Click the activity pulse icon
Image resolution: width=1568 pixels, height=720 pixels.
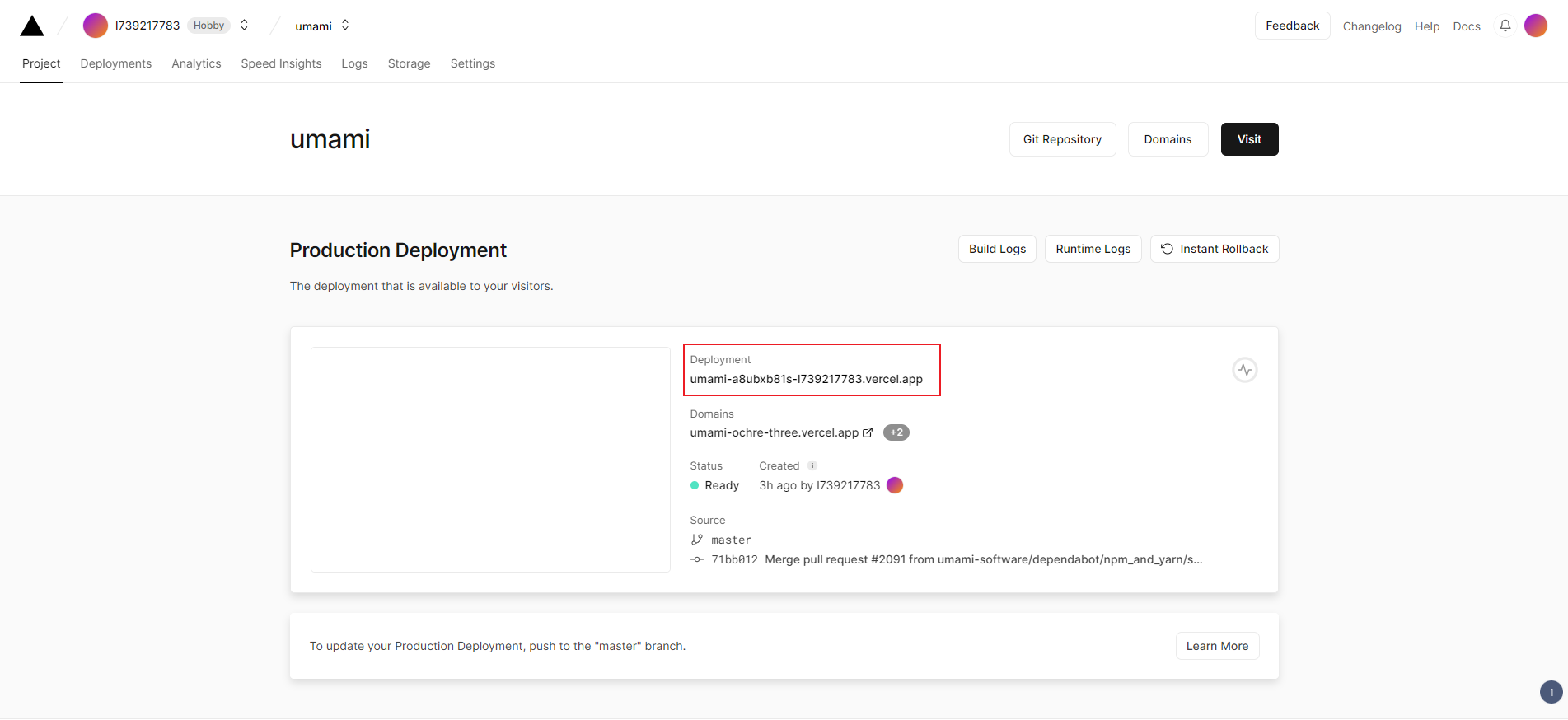pyautogui.click(x=1245, y=370)
